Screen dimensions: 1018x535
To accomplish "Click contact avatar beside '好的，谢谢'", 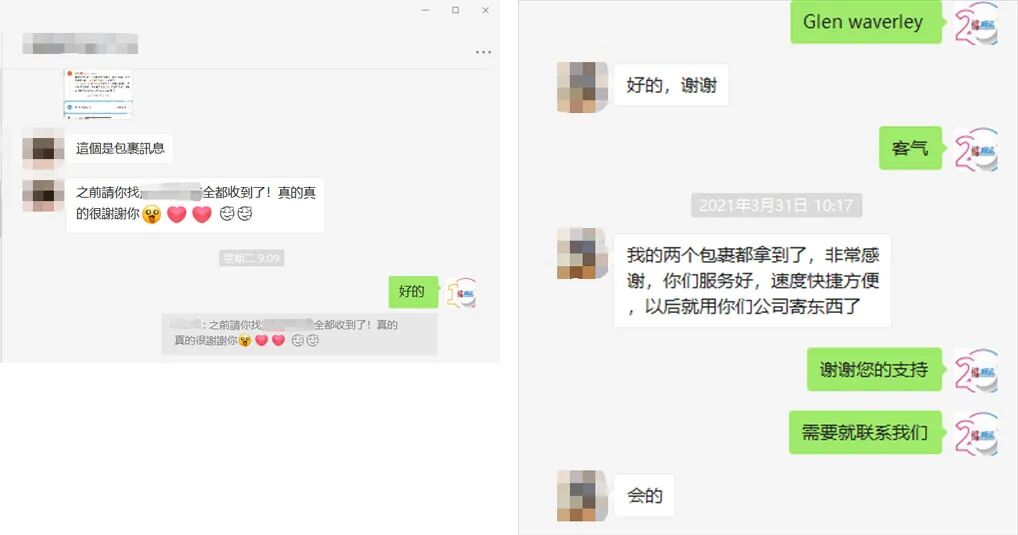I will (581, 86).
